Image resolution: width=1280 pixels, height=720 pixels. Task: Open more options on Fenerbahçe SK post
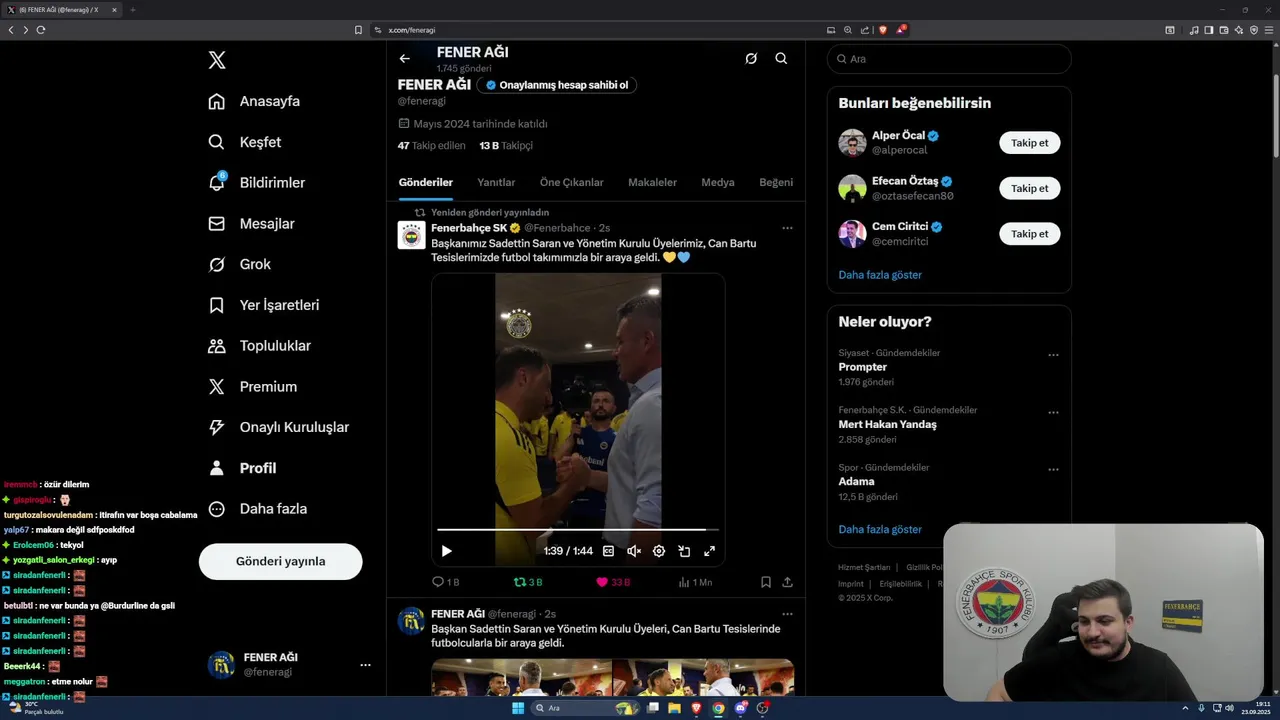coord(787,228)
